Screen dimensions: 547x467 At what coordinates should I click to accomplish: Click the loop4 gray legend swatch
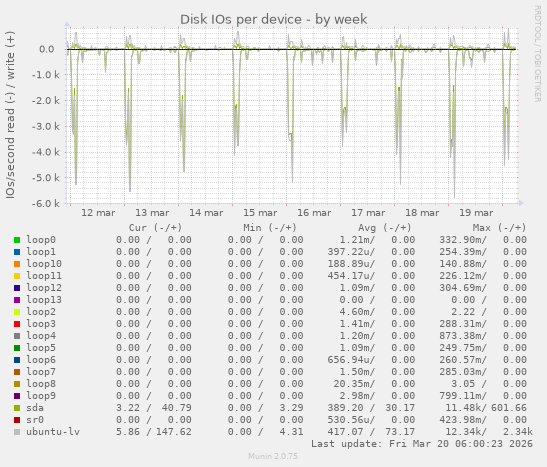17,336
